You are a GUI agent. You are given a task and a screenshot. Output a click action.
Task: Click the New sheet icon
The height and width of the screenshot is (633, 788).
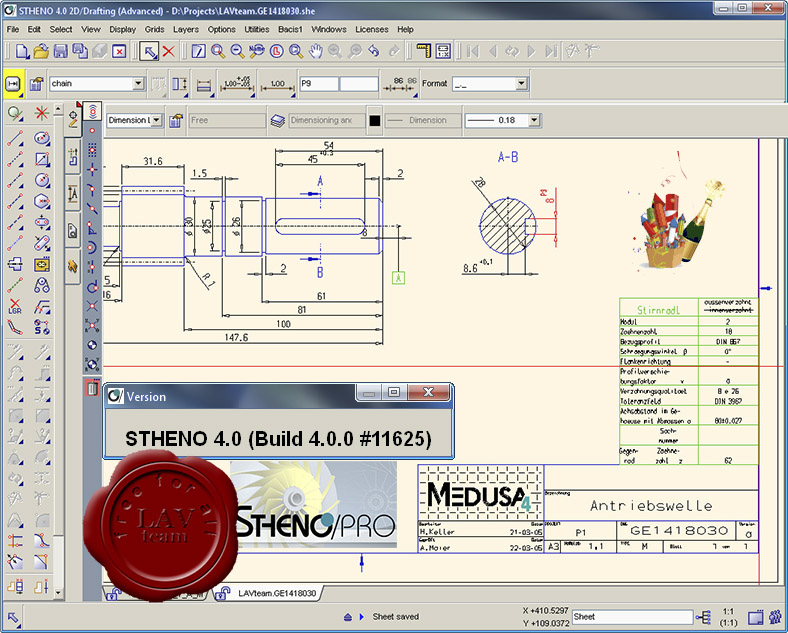[x=22, y=51]
